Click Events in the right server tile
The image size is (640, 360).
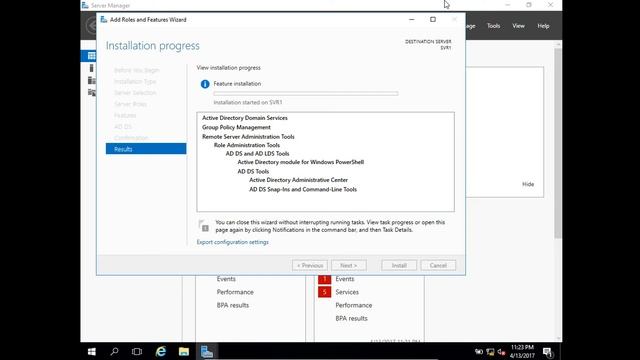[345, 279]
